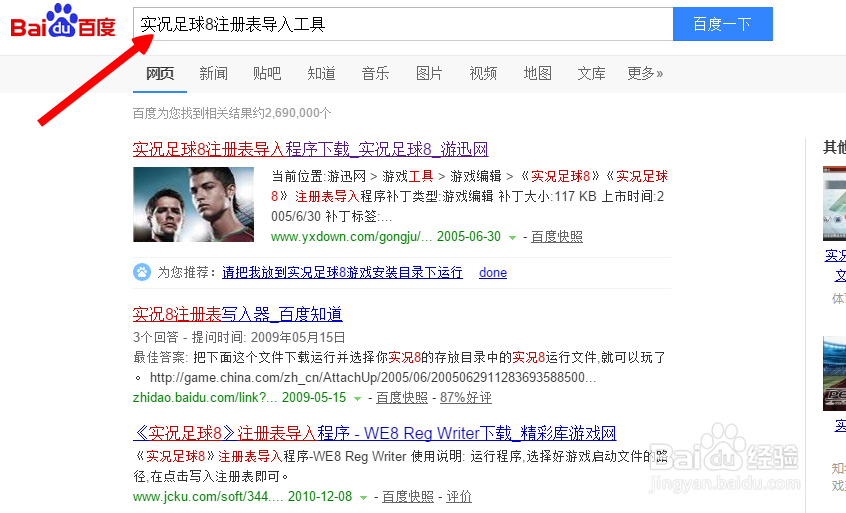The width and height of the screenshot is (846, 513).
Task: Click the search input field
Action: pos(403,24)
